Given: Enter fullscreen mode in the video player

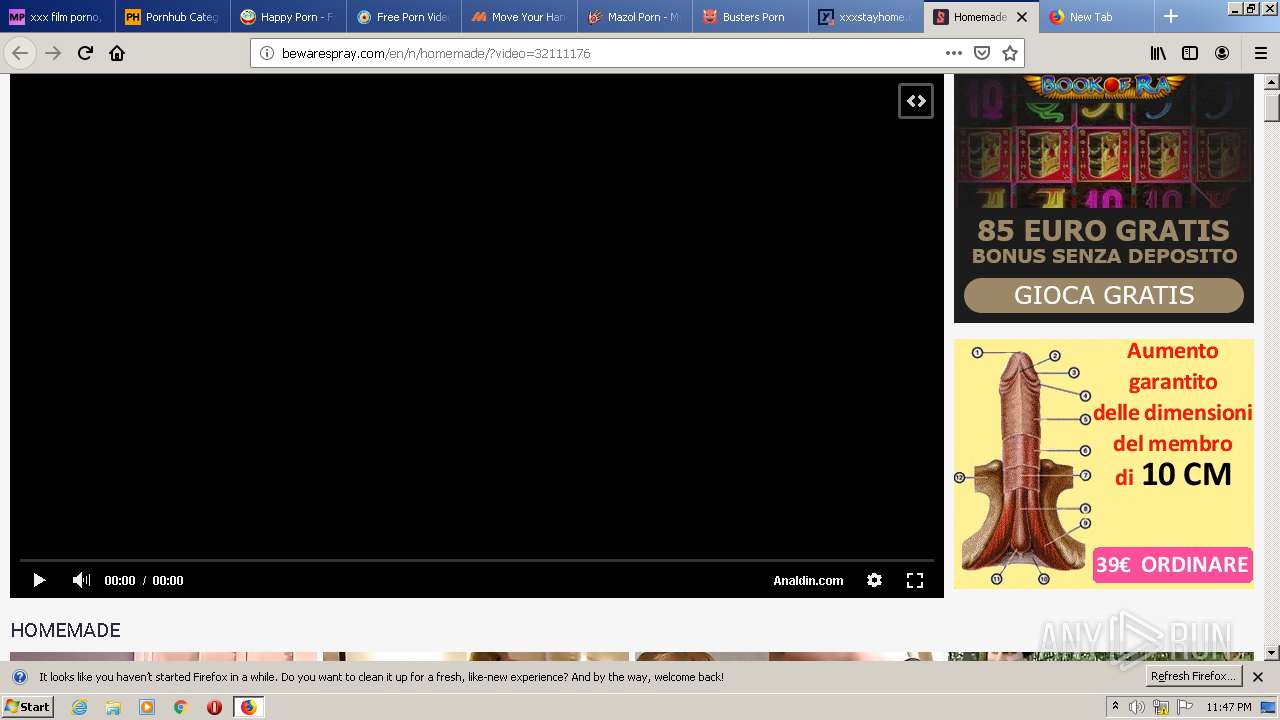Looking at the screenshot, I should click(x=914, y=580).
